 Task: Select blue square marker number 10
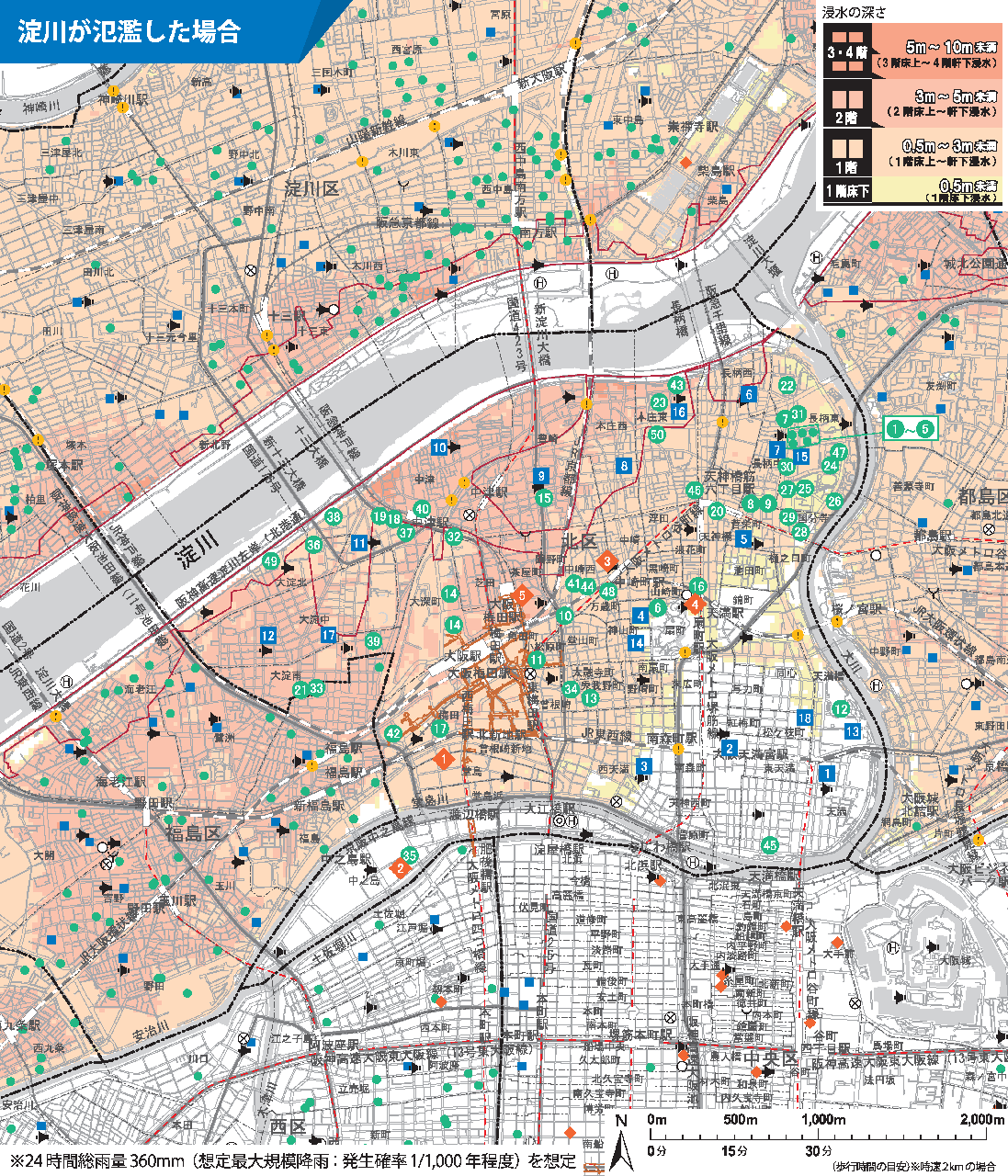click(439, 447)
